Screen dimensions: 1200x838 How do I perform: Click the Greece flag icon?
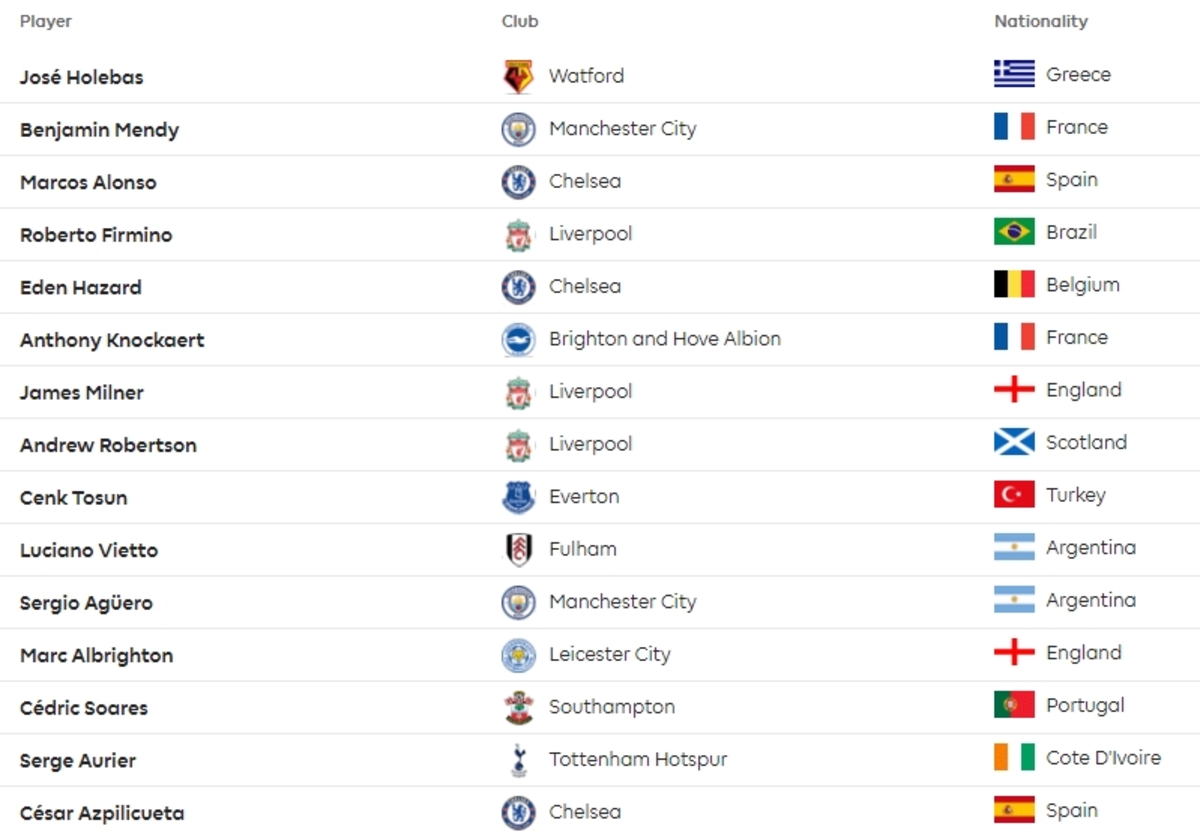pyautogui.click(x=1014, y=74)
